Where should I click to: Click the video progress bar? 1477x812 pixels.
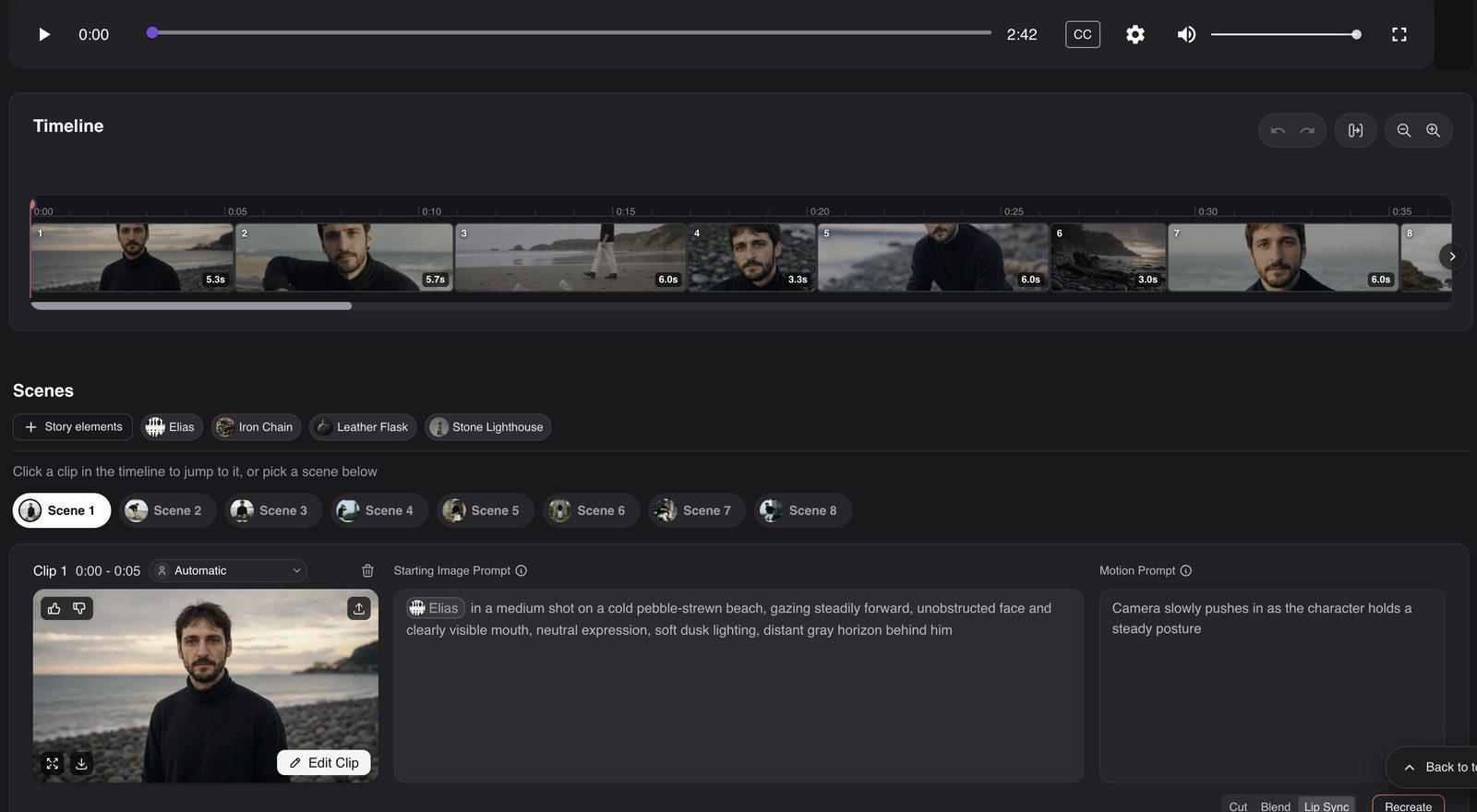570,33
